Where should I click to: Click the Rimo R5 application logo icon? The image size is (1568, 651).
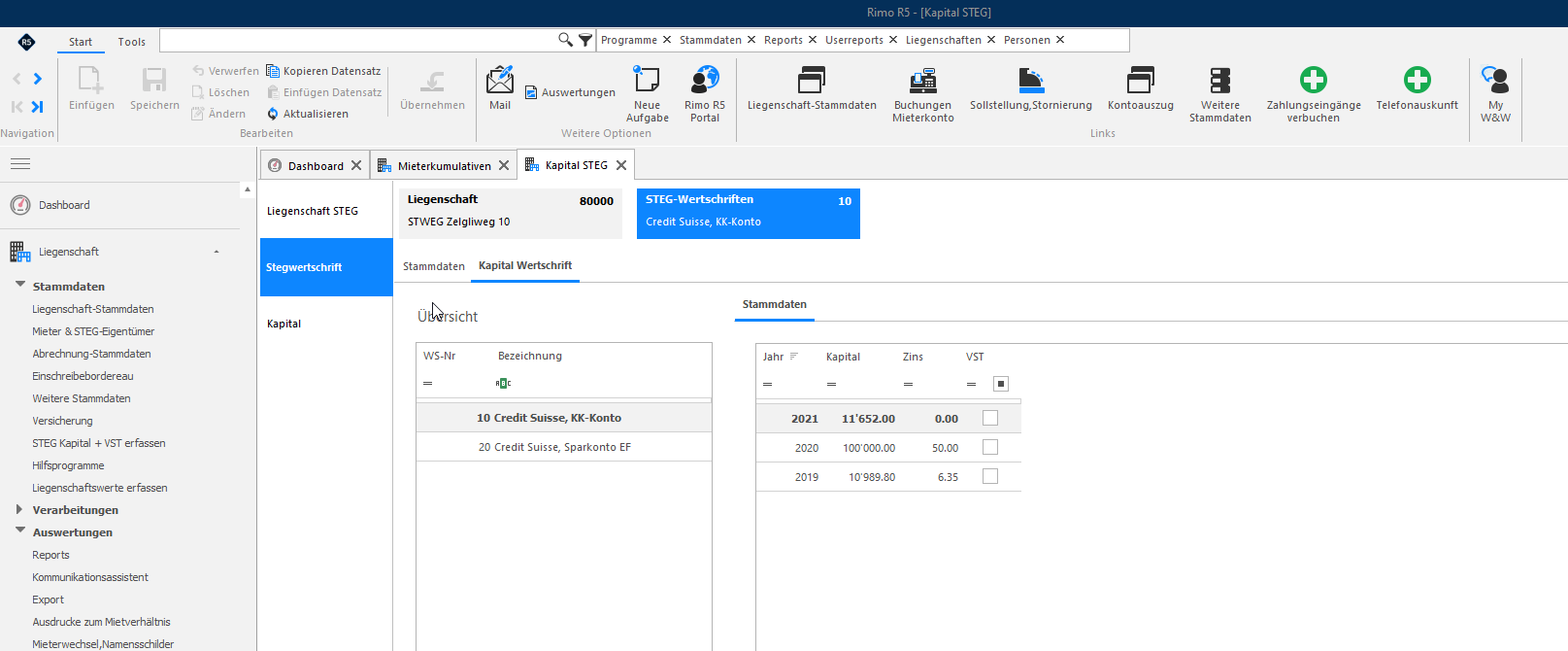point(26,42)
